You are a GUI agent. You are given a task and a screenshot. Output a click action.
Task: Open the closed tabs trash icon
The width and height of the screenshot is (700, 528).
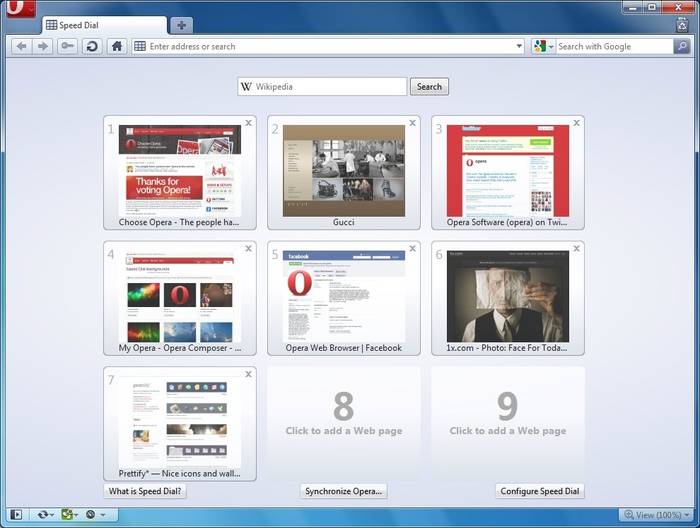(683, 25)
